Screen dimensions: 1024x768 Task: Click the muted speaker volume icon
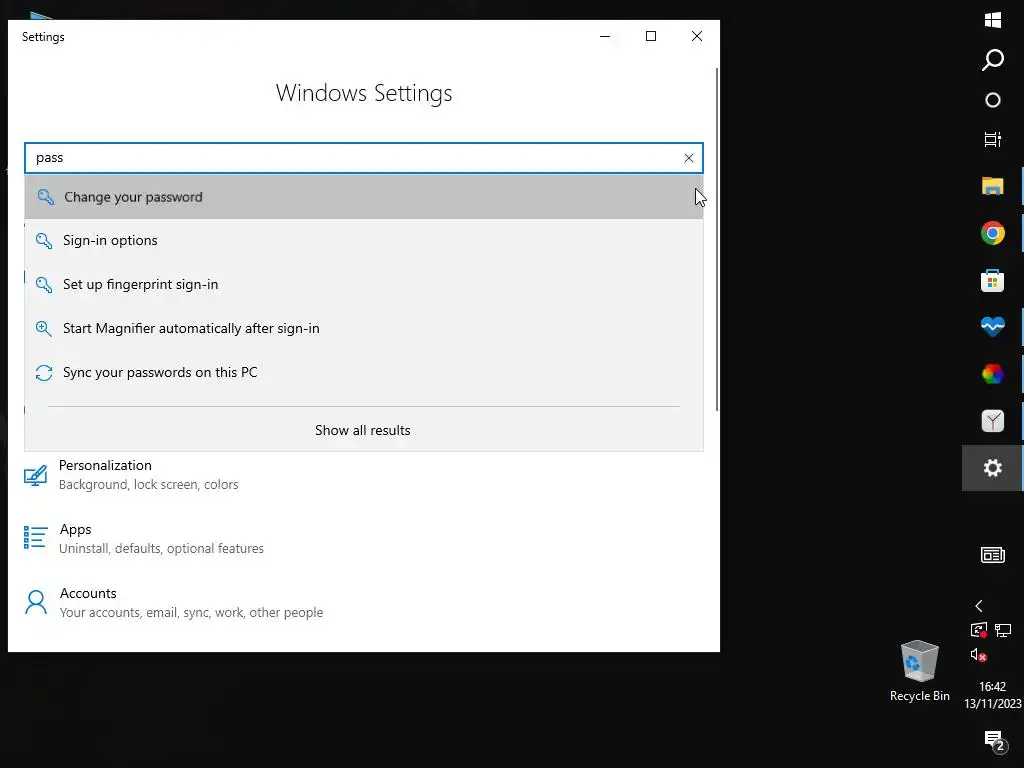[x=978, y=654]
